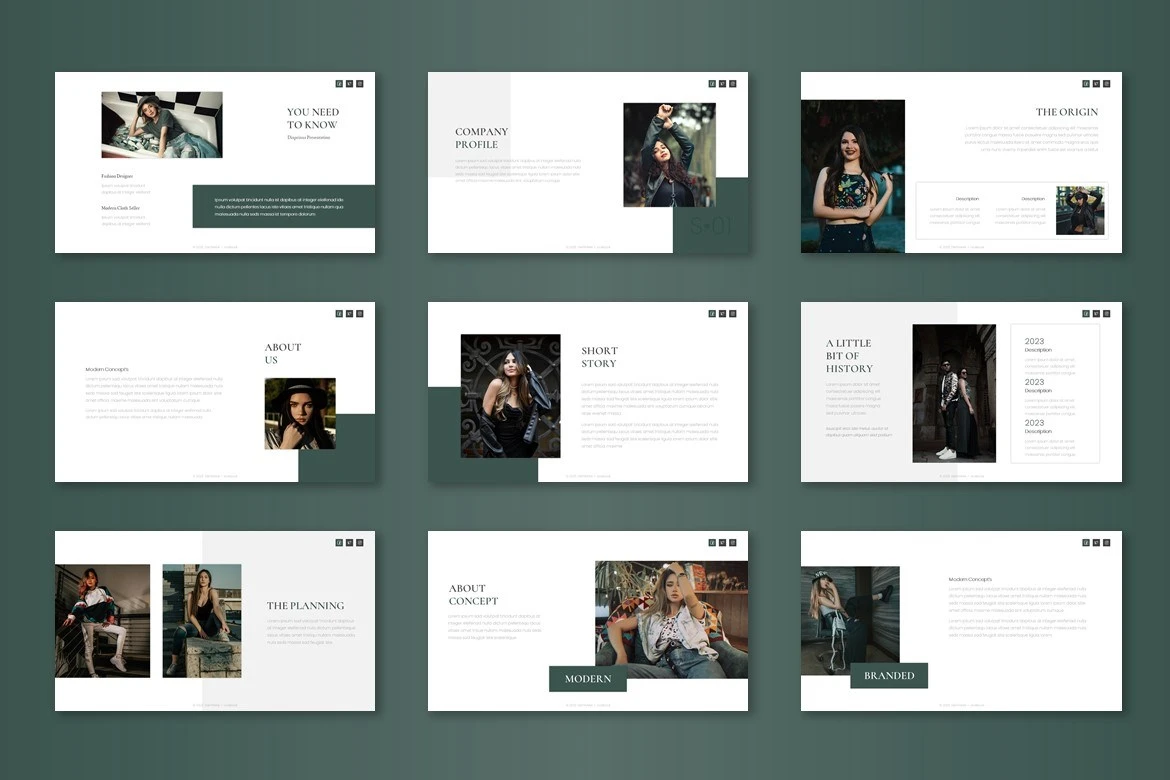
Task: Click the Twitter icon on The Origin slide
Action: point(1096,84)
